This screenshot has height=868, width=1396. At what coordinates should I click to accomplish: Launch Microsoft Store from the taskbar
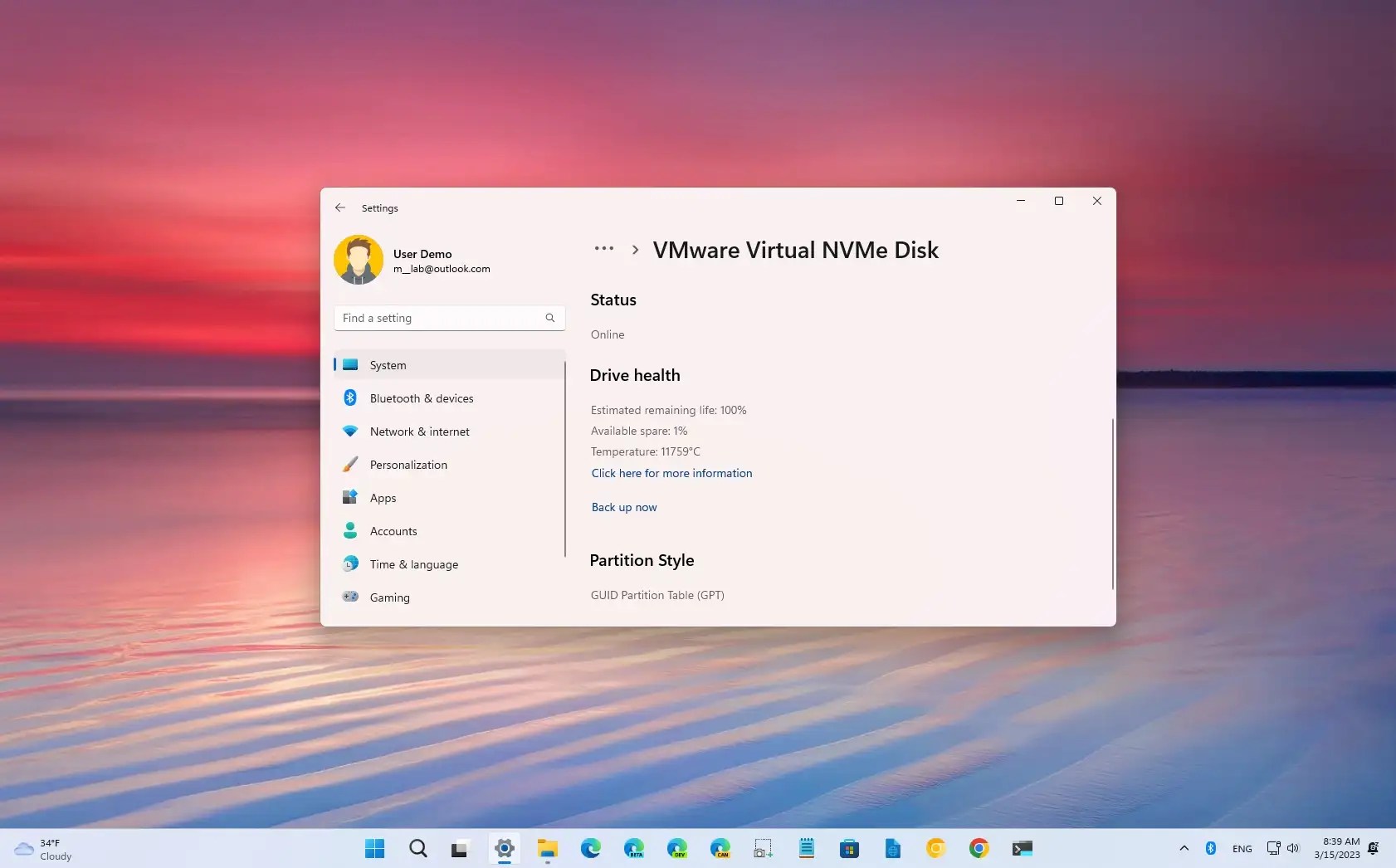click(850, 848)
